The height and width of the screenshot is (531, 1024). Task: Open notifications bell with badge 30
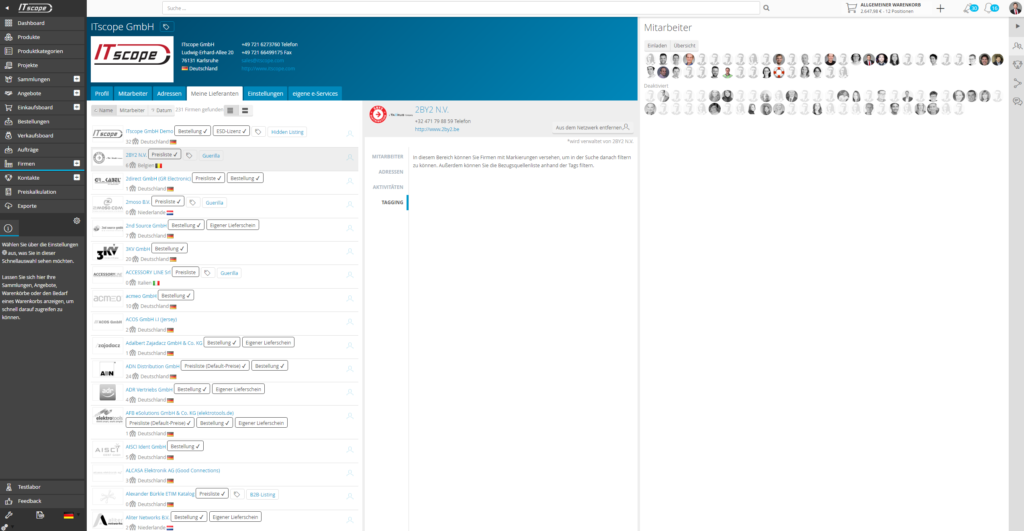point(970,8)
